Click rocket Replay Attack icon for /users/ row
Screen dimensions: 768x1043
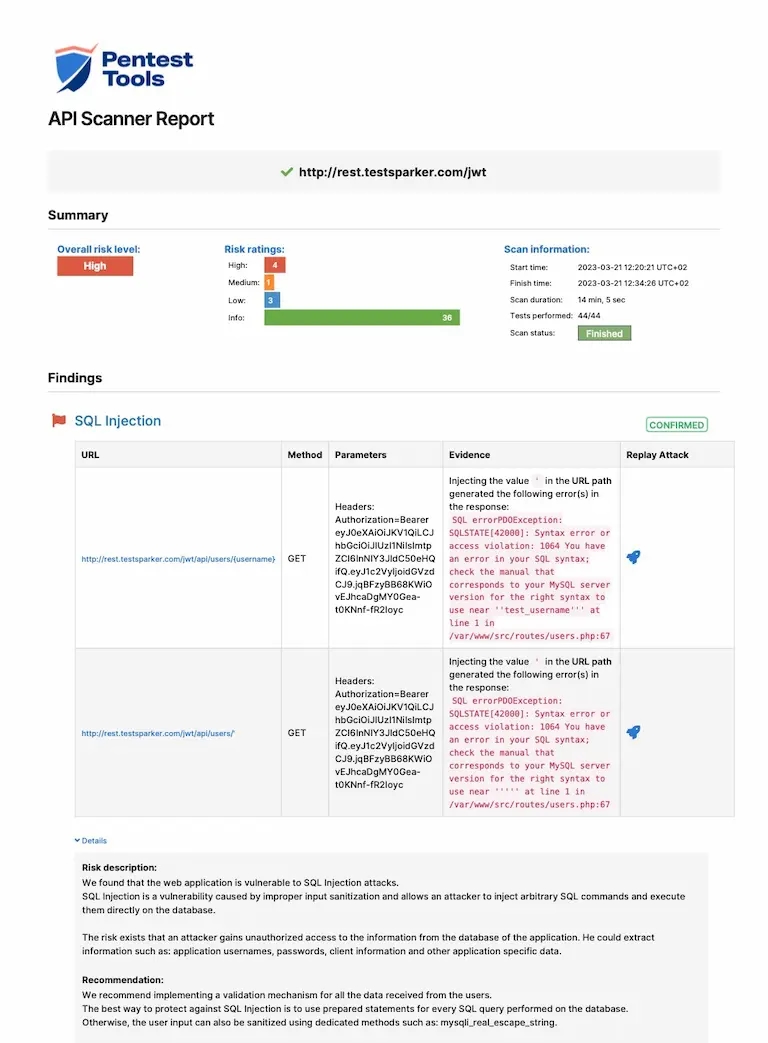[633, 732]
